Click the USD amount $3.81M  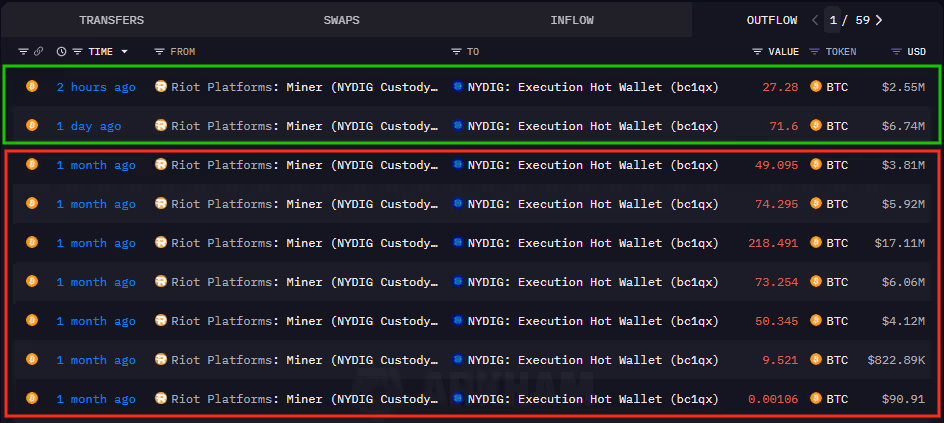pyautogui.click(x=903, y=165)
